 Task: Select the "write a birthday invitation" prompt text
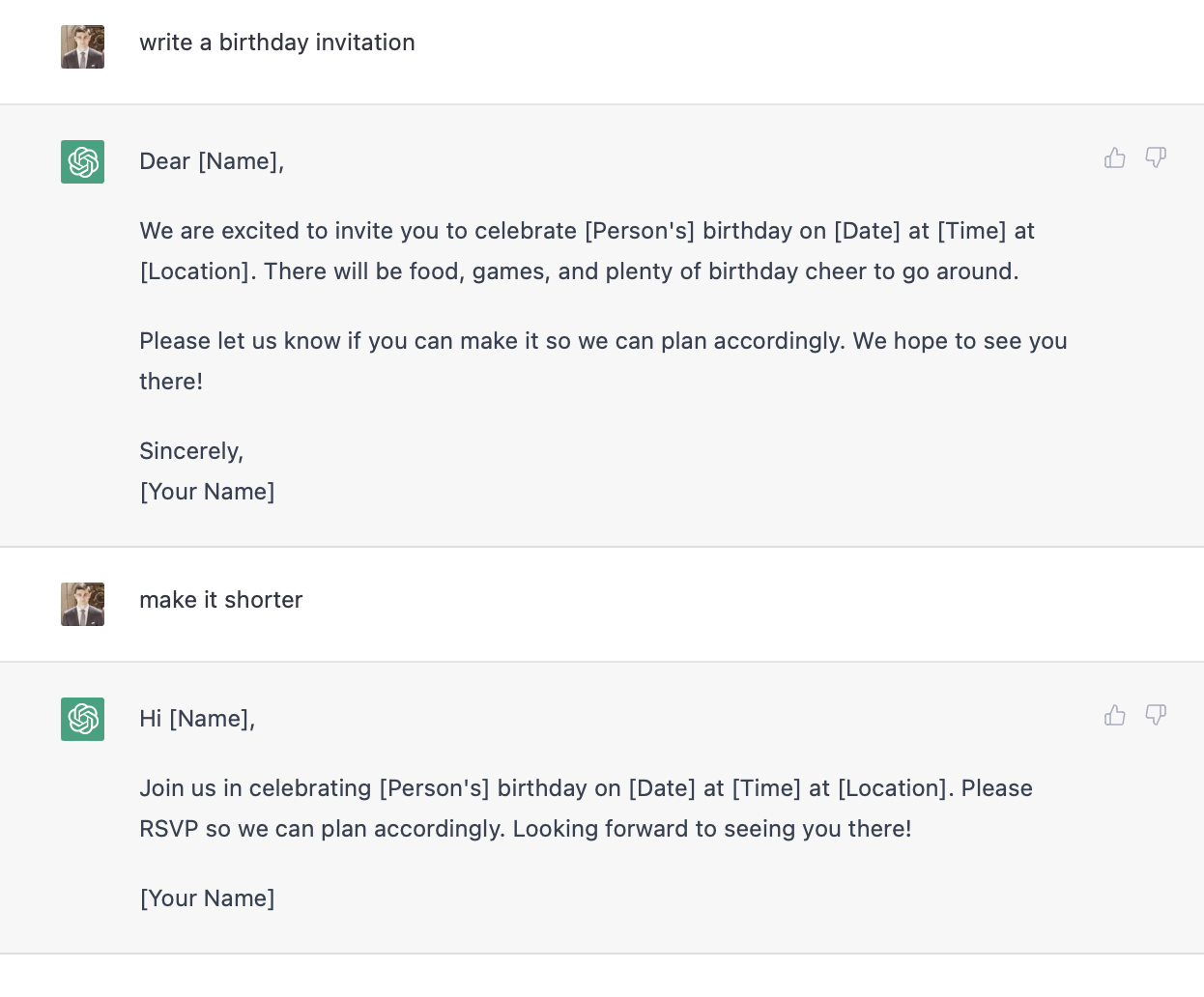(277, 43)
